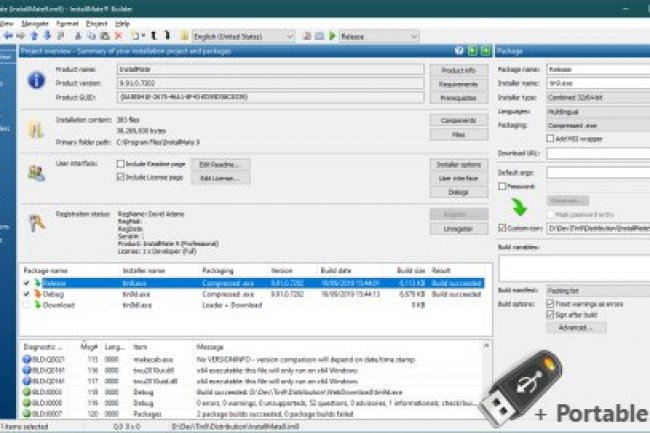This screenshot has width=650, height=433.
Task: Click the blue info icon beside Product name
Action: tap(37, 81)
